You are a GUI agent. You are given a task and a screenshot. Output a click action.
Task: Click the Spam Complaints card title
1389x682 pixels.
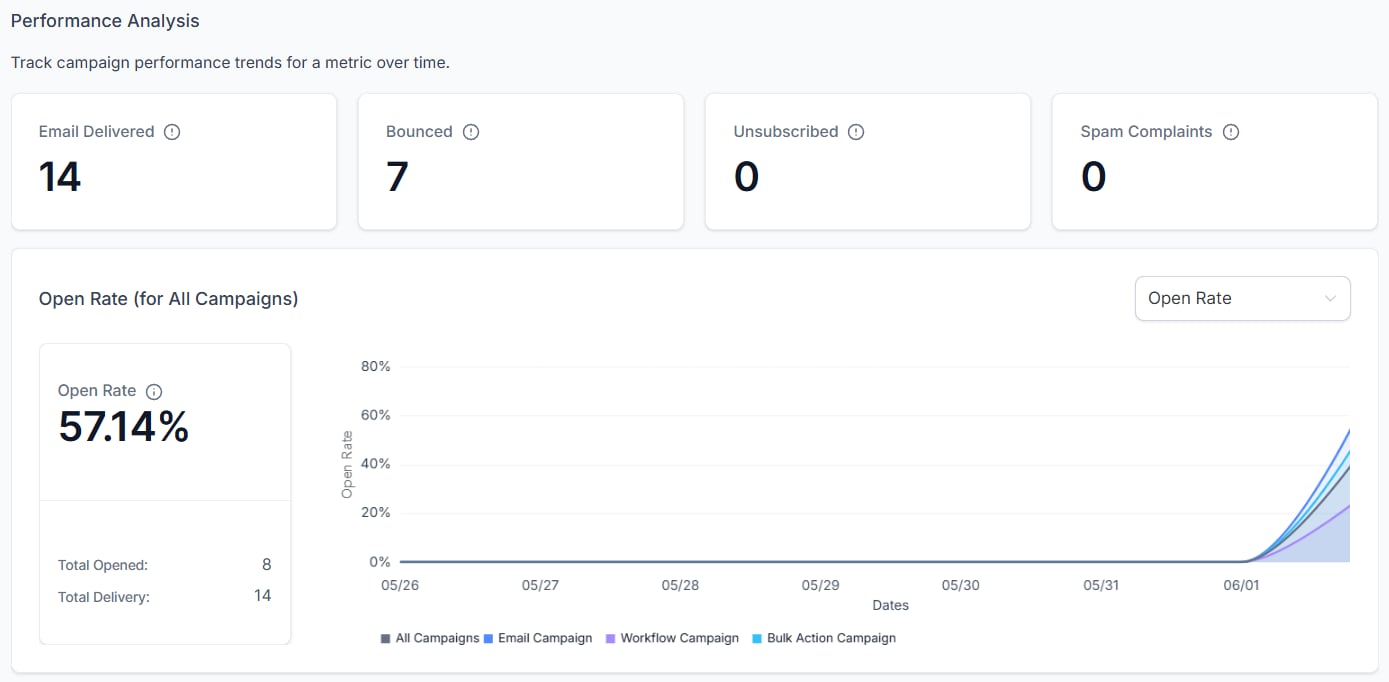click(x=1146, y=132)
